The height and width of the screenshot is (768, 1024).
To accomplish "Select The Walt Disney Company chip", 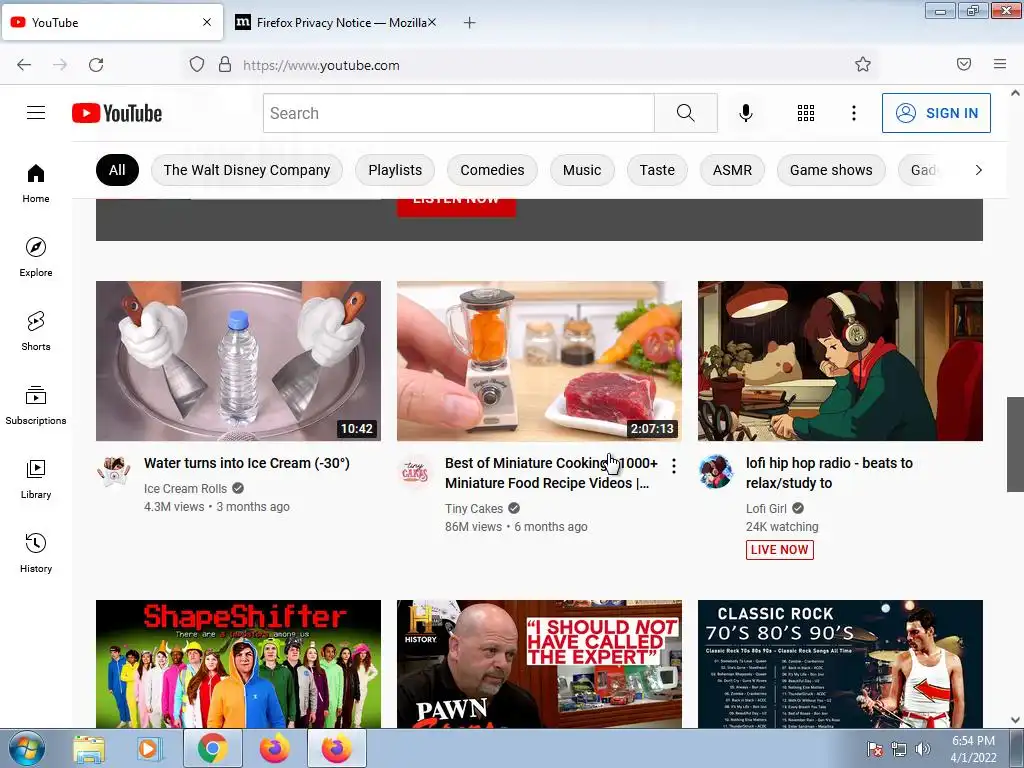I will 247,170.
